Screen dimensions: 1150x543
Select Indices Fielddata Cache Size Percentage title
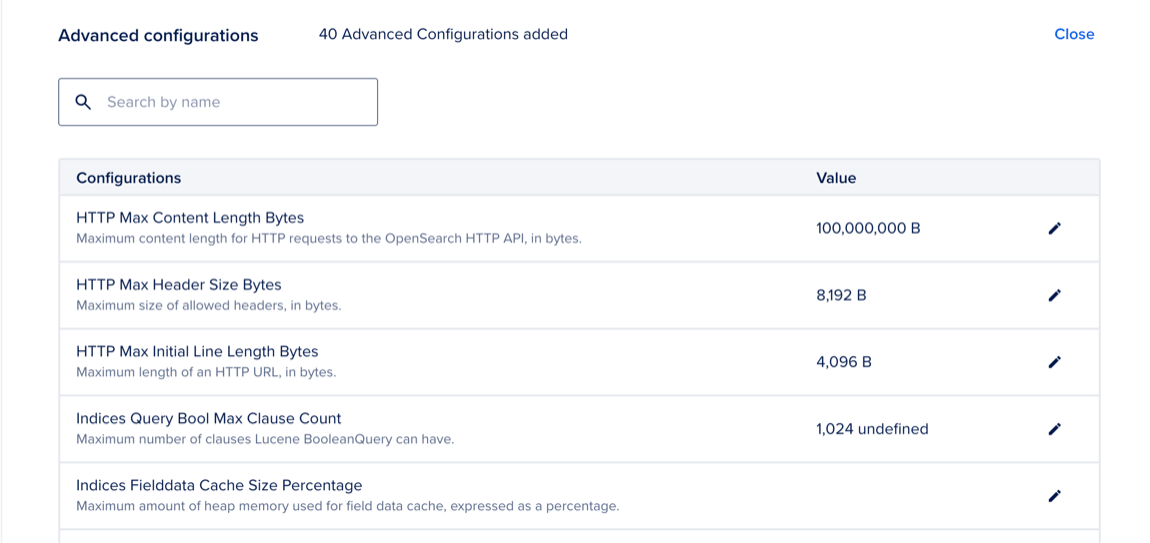click(x=219, y=485)
